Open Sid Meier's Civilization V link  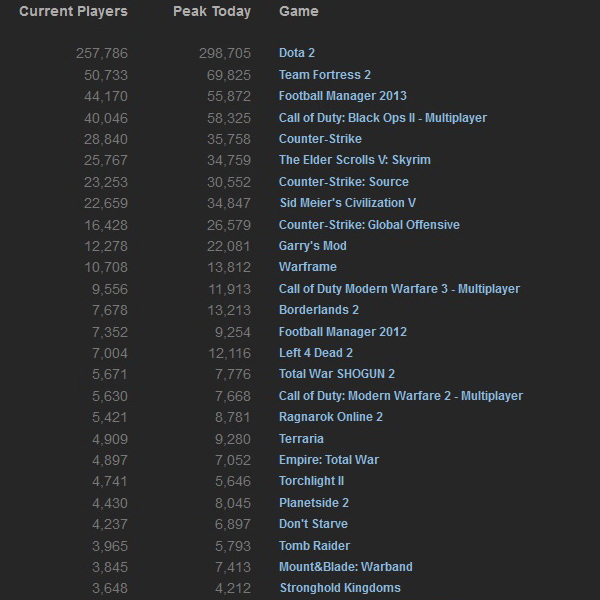347,203
